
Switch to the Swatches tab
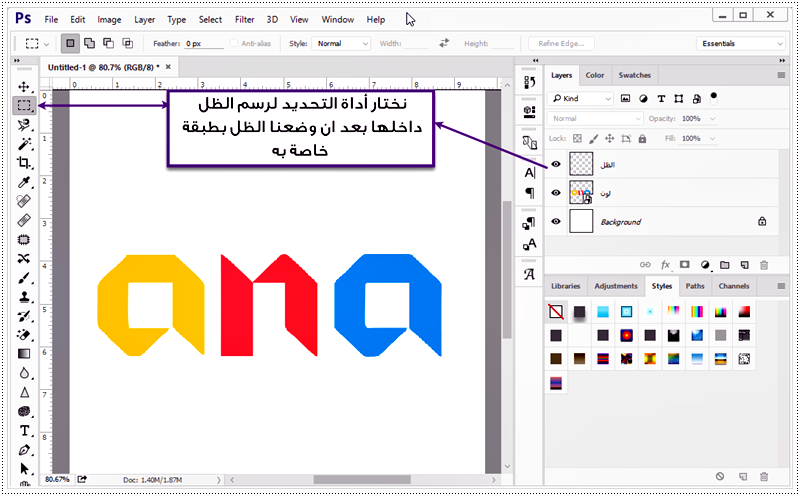635,75
